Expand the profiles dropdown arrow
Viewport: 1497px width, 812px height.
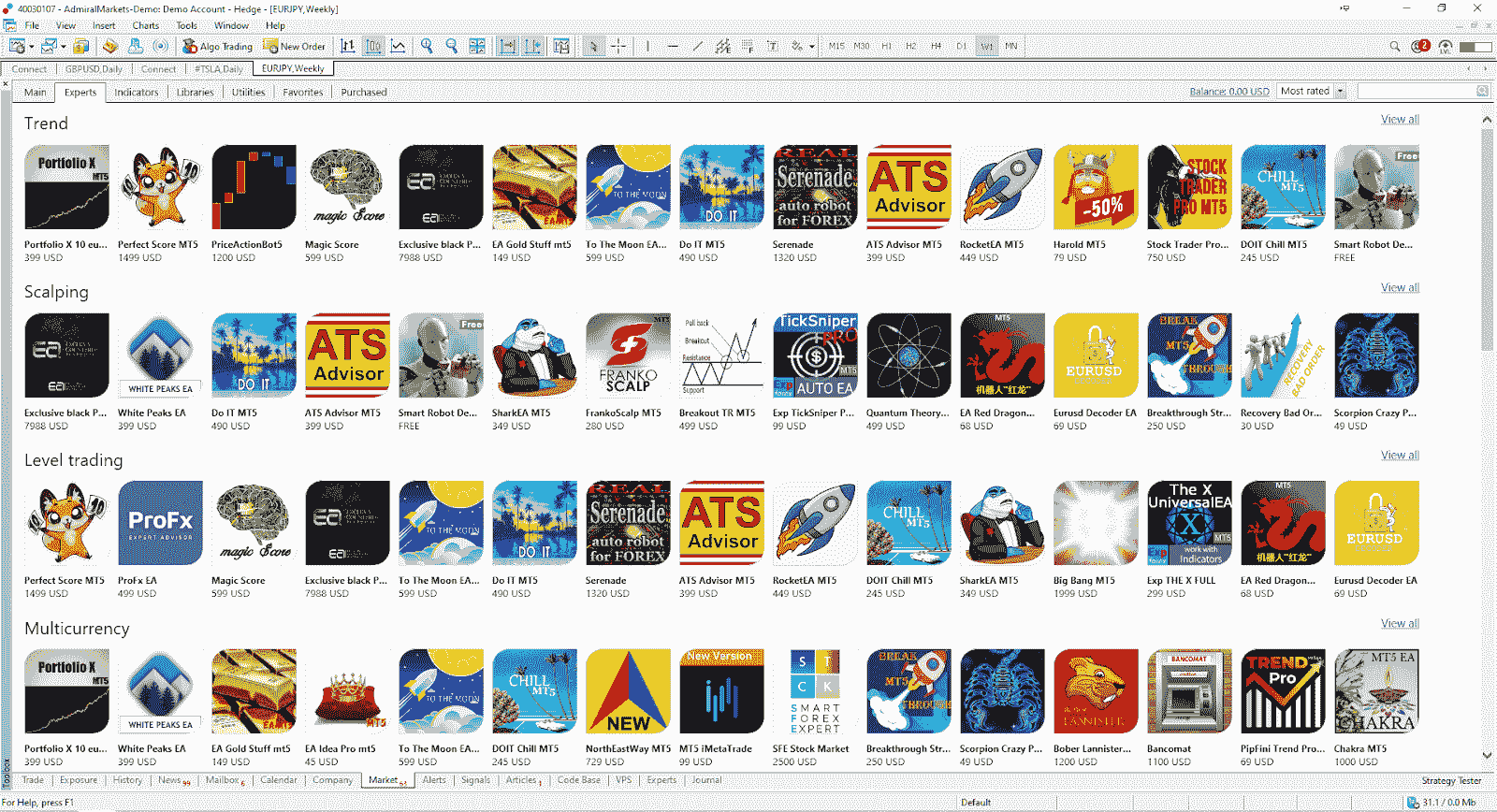pyautogui.click(x=63, y=46)
